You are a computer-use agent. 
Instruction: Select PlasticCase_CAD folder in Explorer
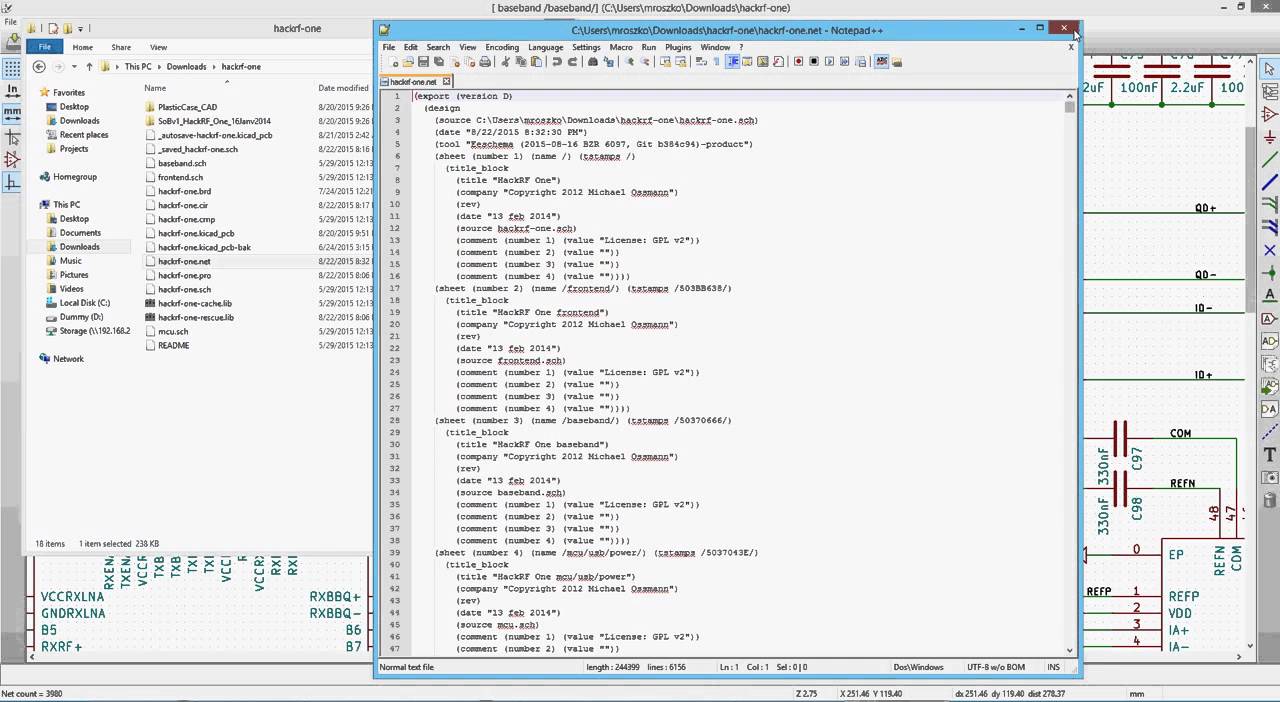tap(187, 107)
